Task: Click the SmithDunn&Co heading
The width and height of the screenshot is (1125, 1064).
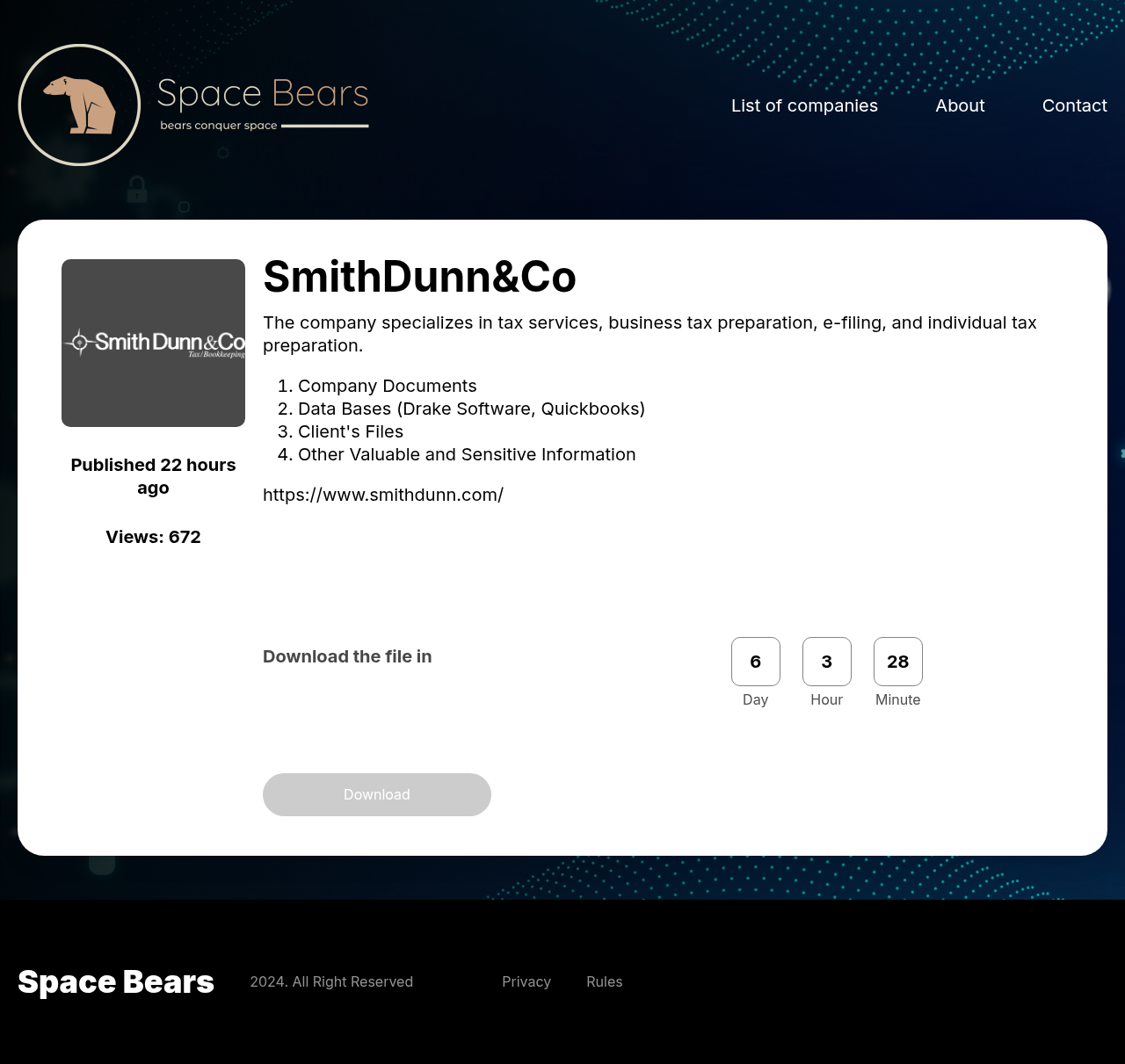Action: 419,277
